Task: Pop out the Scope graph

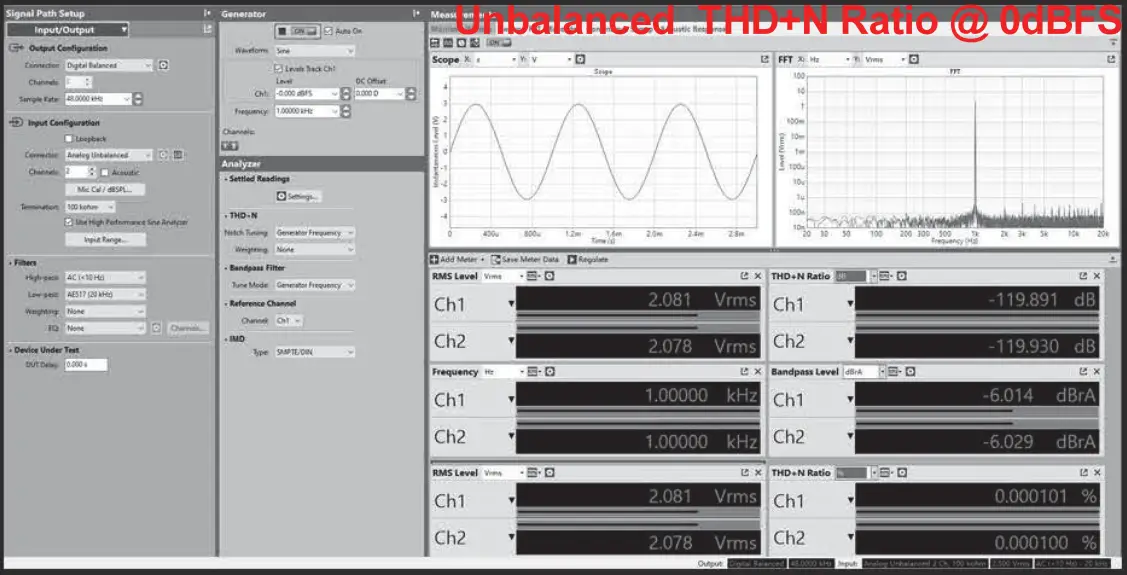Action: point(765,60)
